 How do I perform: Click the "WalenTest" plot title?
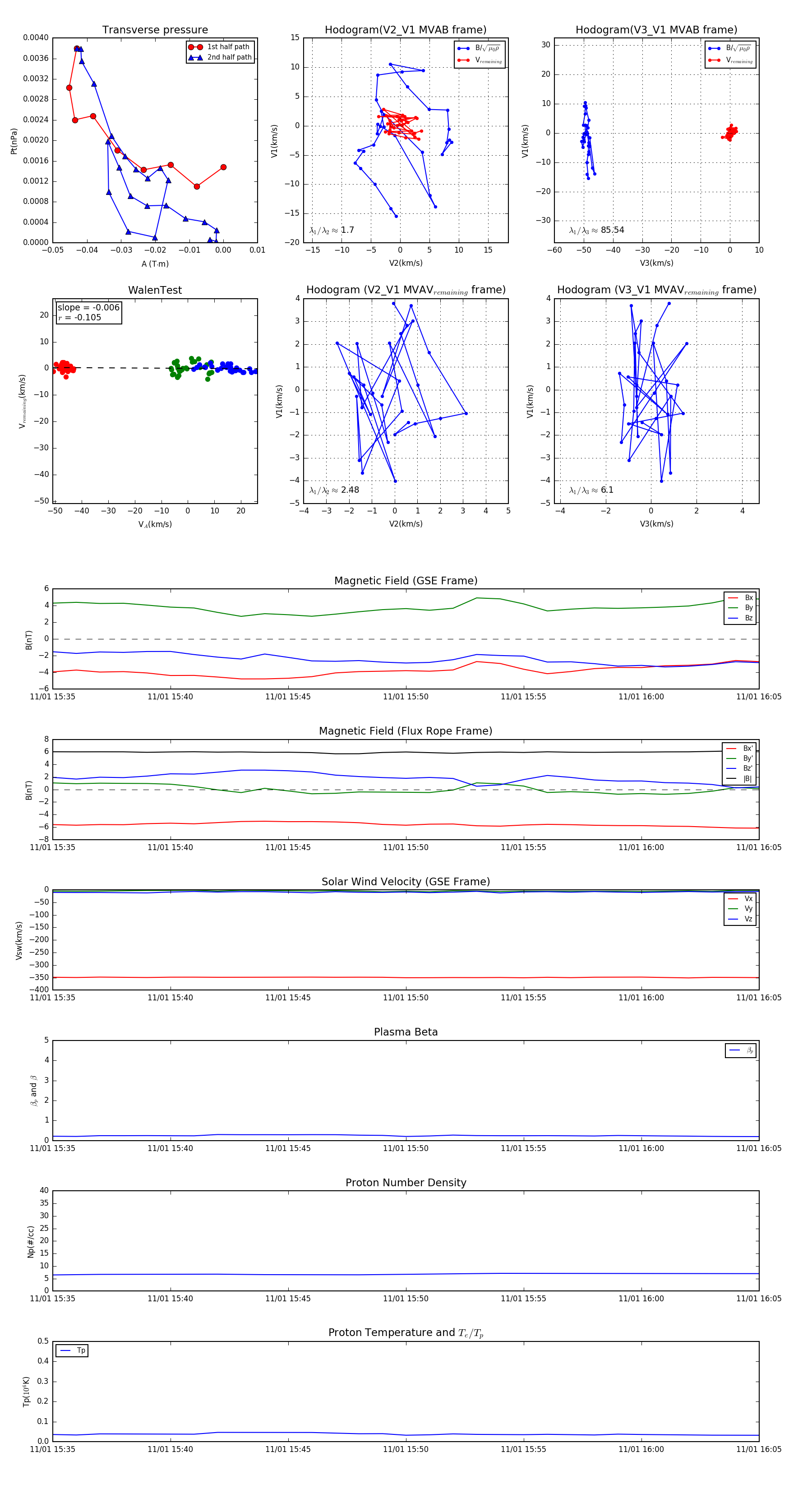coord(155,290)
